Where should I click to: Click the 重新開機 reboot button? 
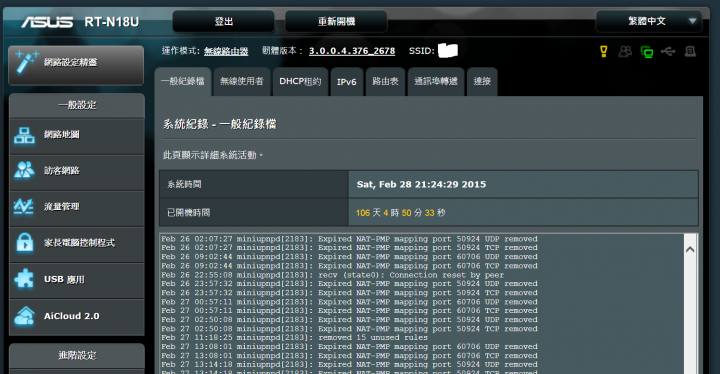click(x=336, y=21)
